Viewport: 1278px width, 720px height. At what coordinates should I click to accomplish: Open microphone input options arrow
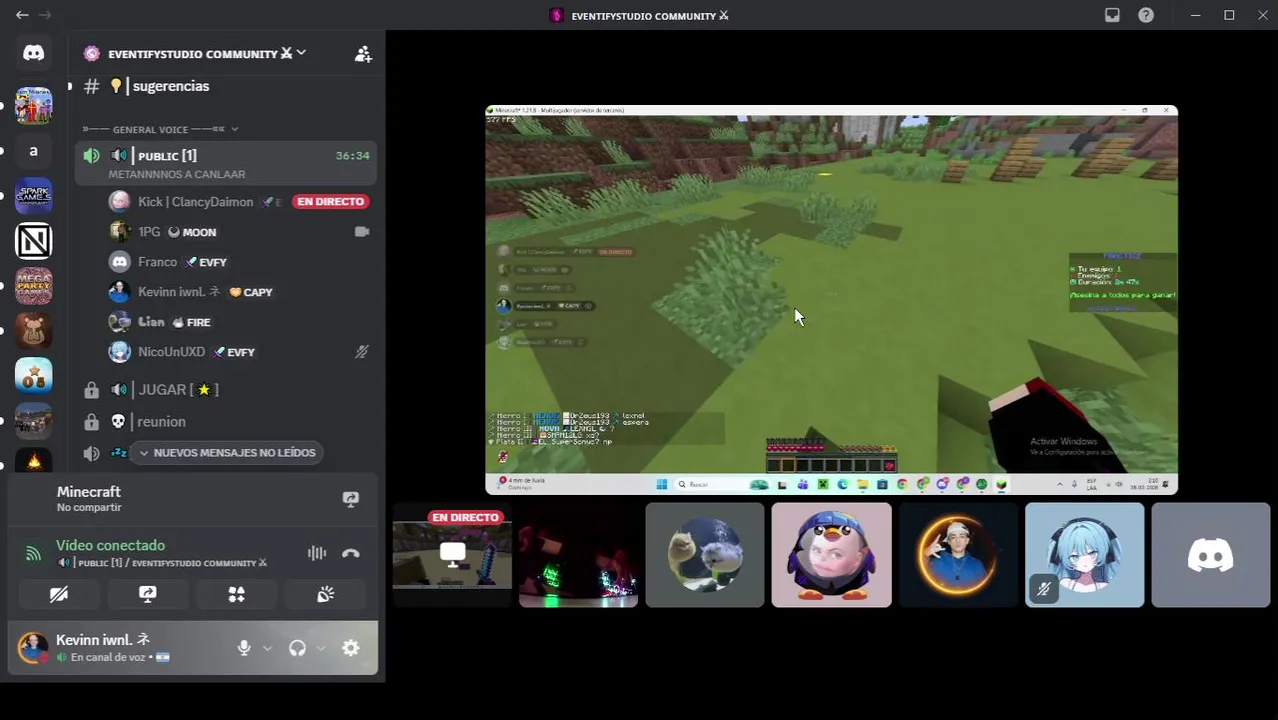tap(267, 648)
